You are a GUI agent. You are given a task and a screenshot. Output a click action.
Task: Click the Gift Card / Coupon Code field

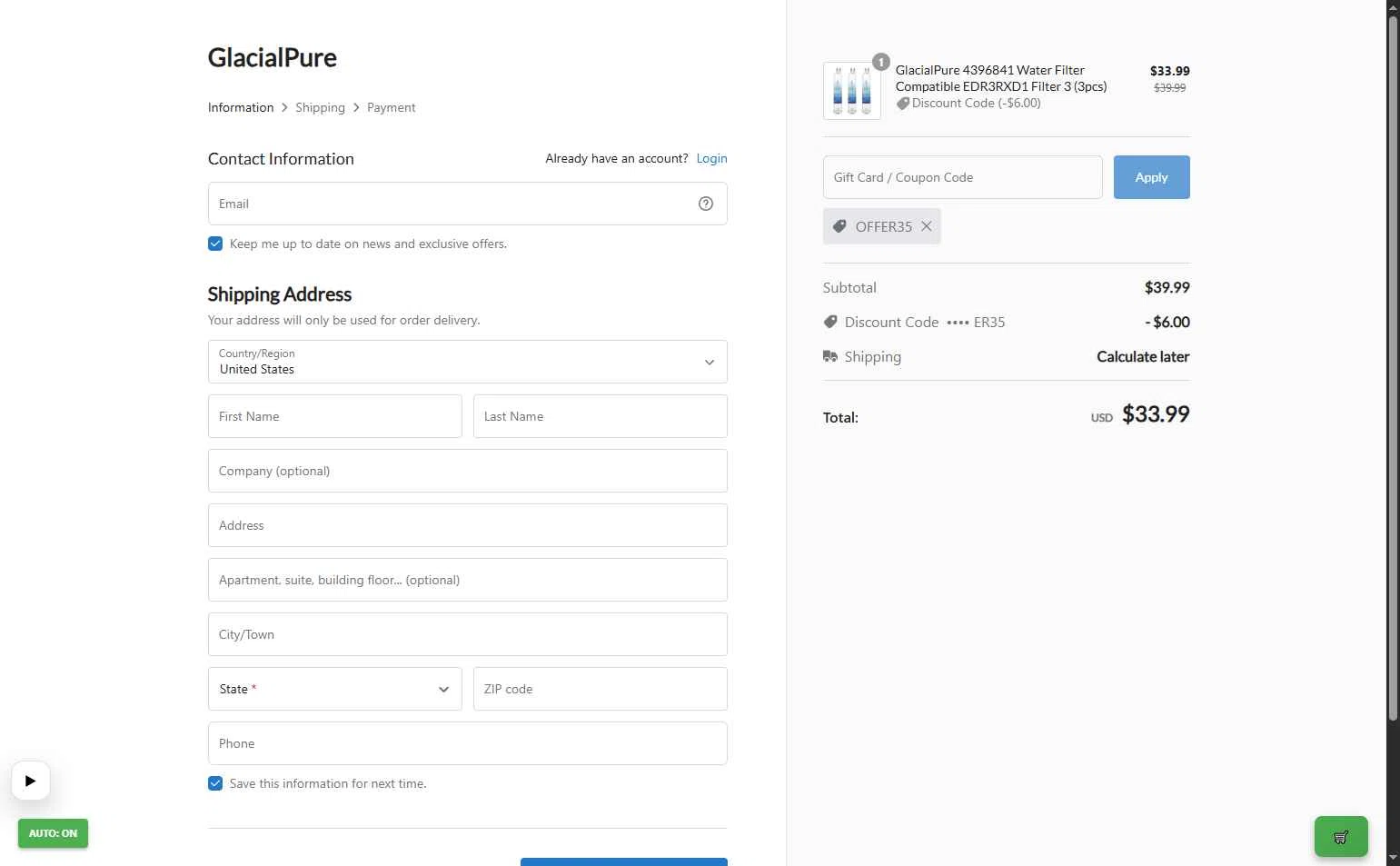963,177
